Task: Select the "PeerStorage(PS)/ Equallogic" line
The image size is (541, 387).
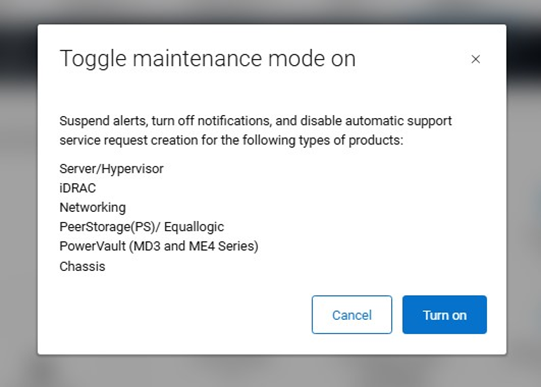Action: coord(141,227)
